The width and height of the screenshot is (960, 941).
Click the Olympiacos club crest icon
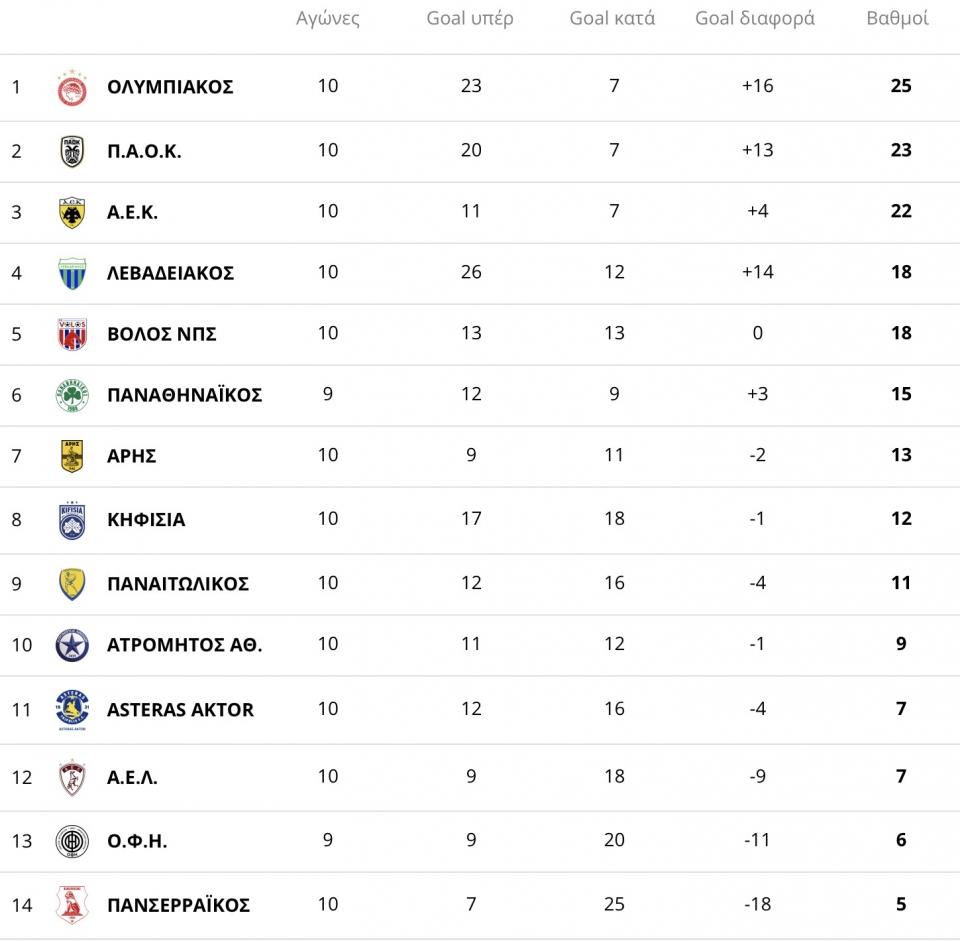pos(72,87)
